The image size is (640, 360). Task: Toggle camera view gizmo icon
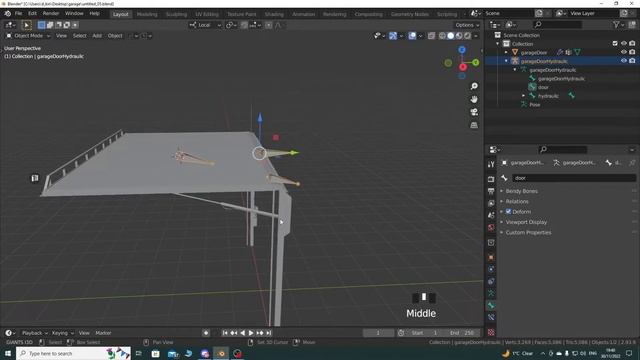474,112
